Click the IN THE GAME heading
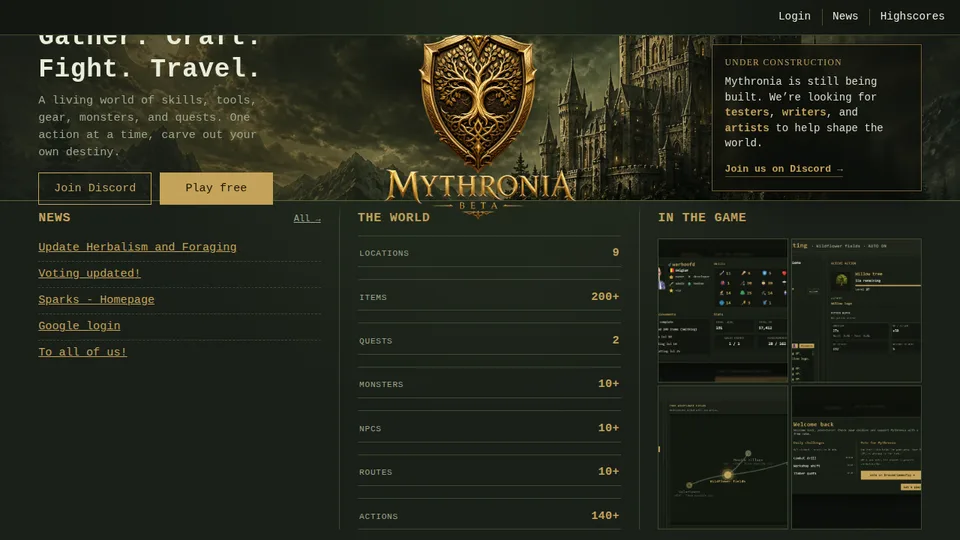960x540 pixels. click(702, 218)
